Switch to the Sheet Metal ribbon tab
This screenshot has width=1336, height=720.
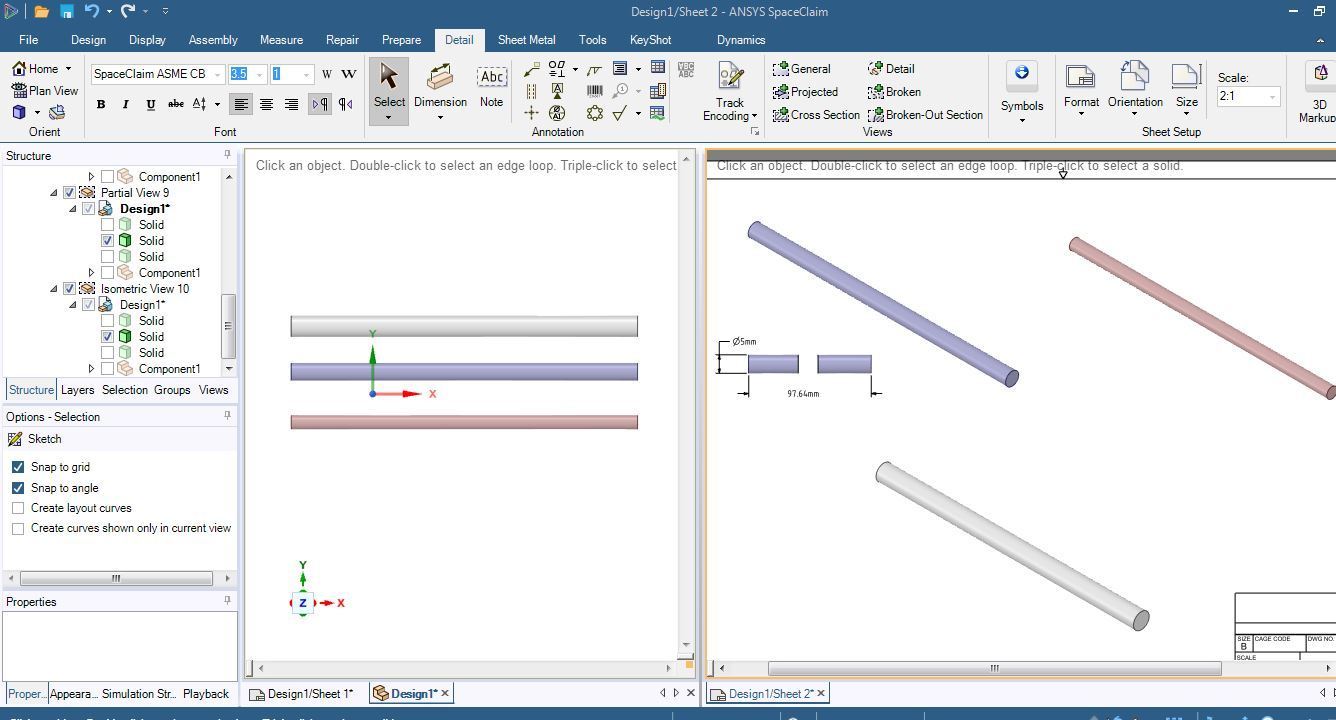526,40
